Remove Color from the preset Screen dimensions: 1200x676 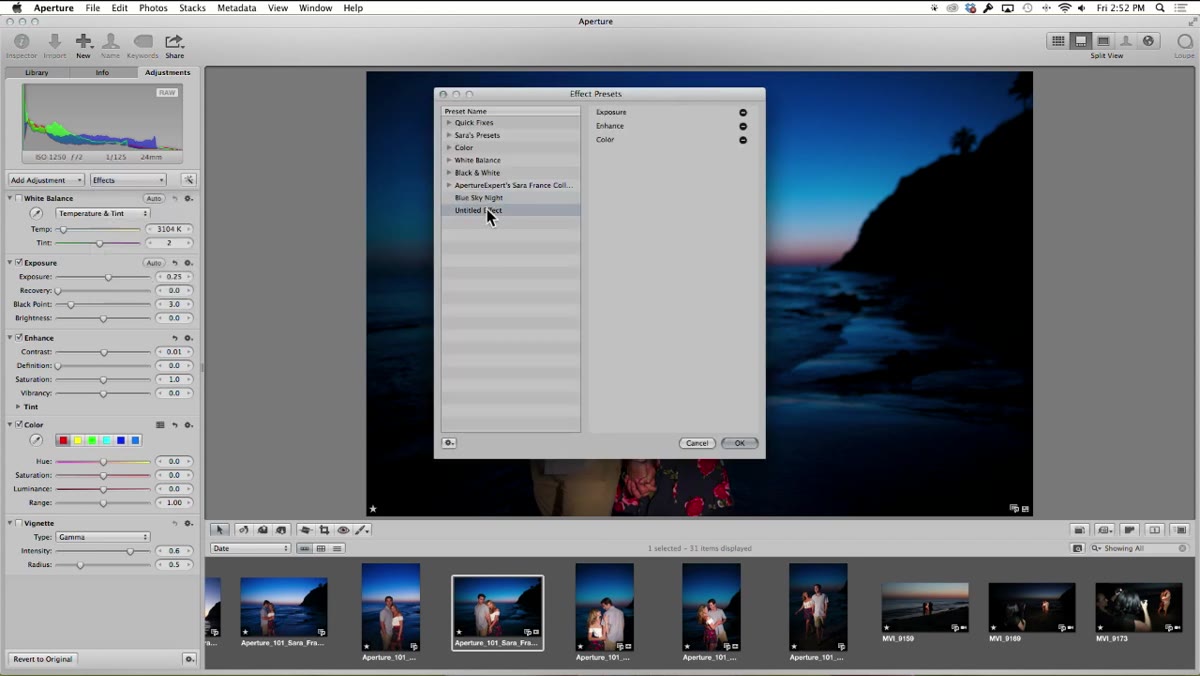pyautogui.click(x=743, y=140)
